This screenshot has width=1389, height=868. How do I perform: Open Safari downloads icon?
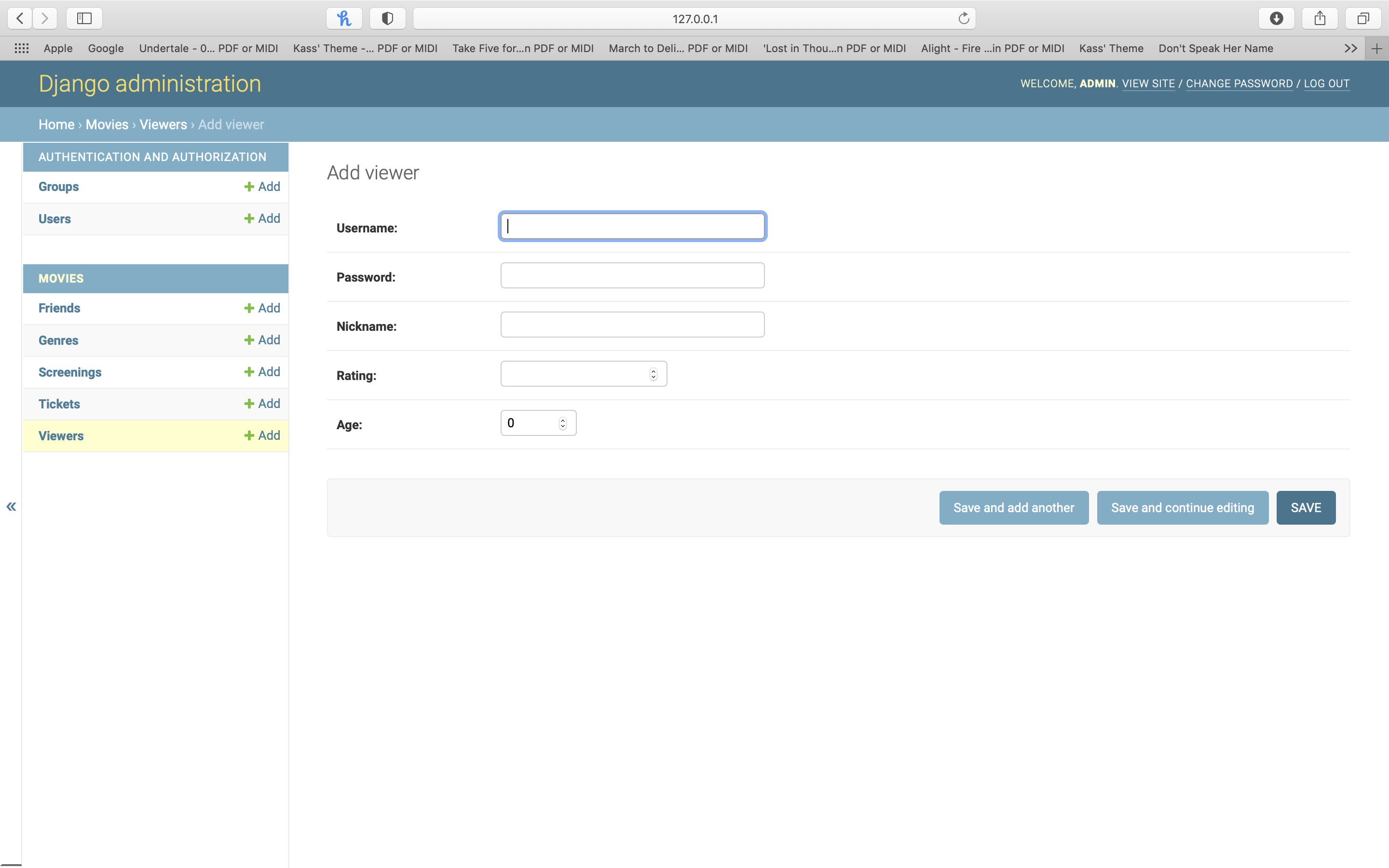[1276, 18]
